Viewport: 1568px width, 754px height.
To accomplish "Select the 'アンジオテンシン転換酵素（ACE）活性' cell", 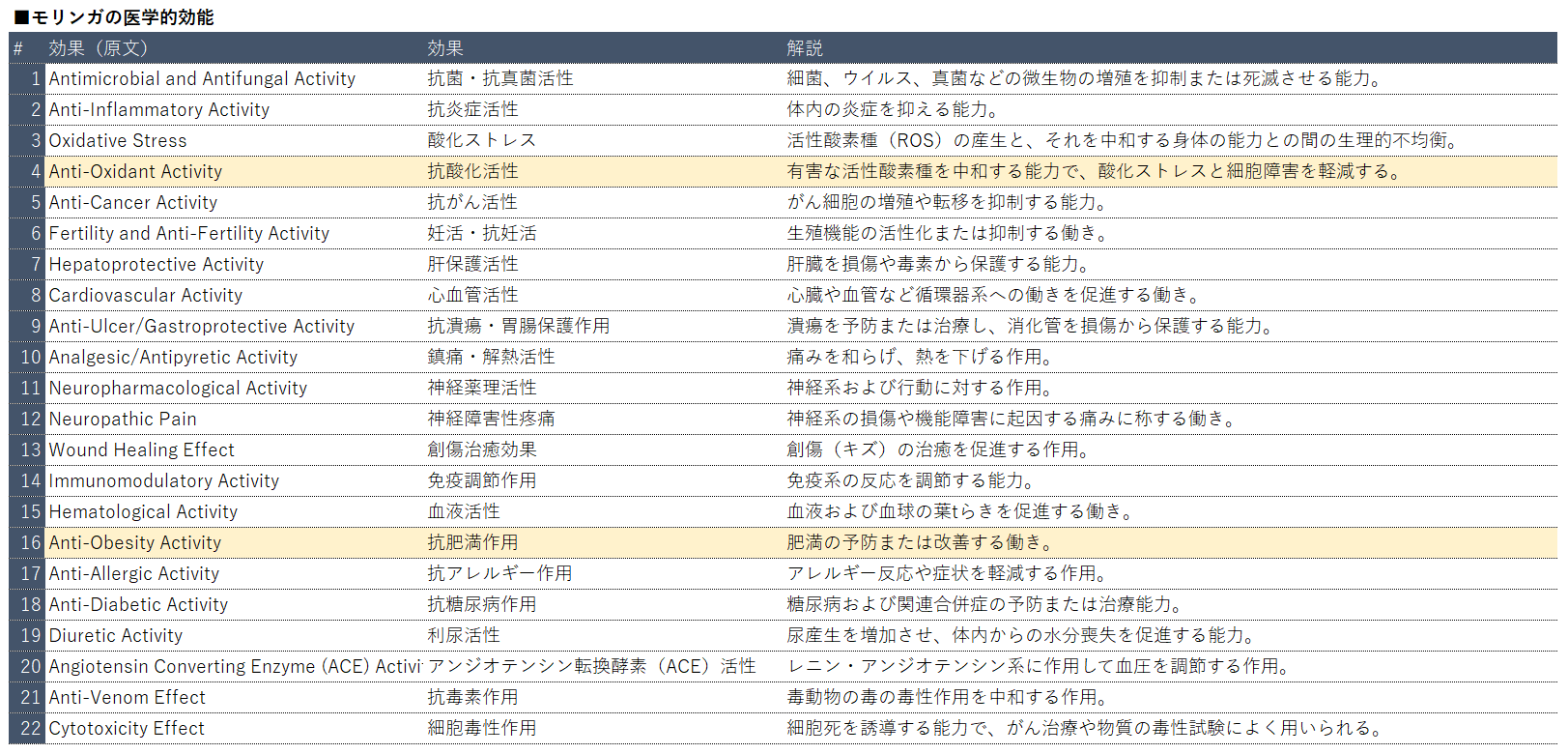I will (604, 667).
